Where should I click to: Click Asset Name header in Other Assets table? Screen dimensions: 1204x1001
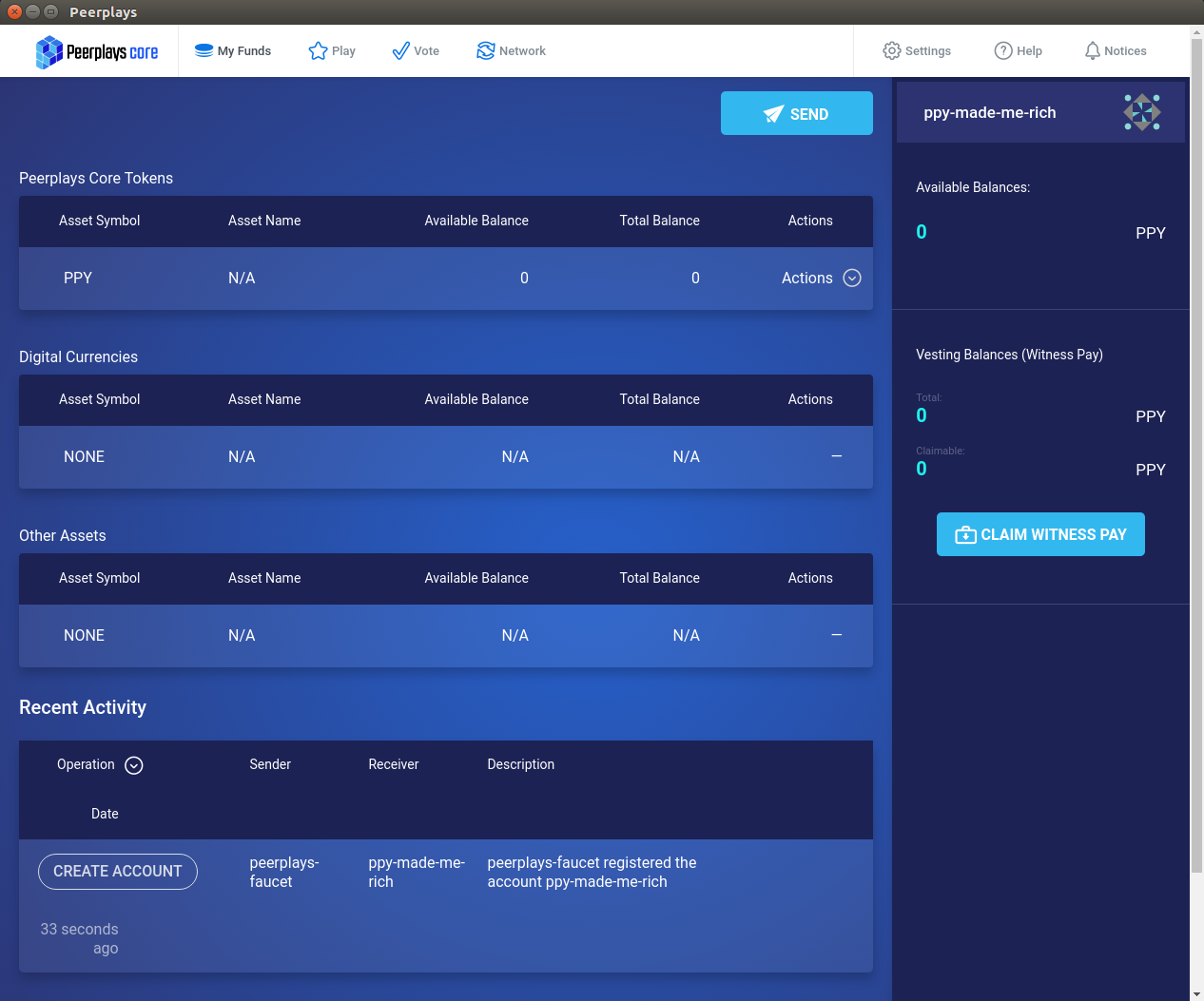tap(264, 578)
